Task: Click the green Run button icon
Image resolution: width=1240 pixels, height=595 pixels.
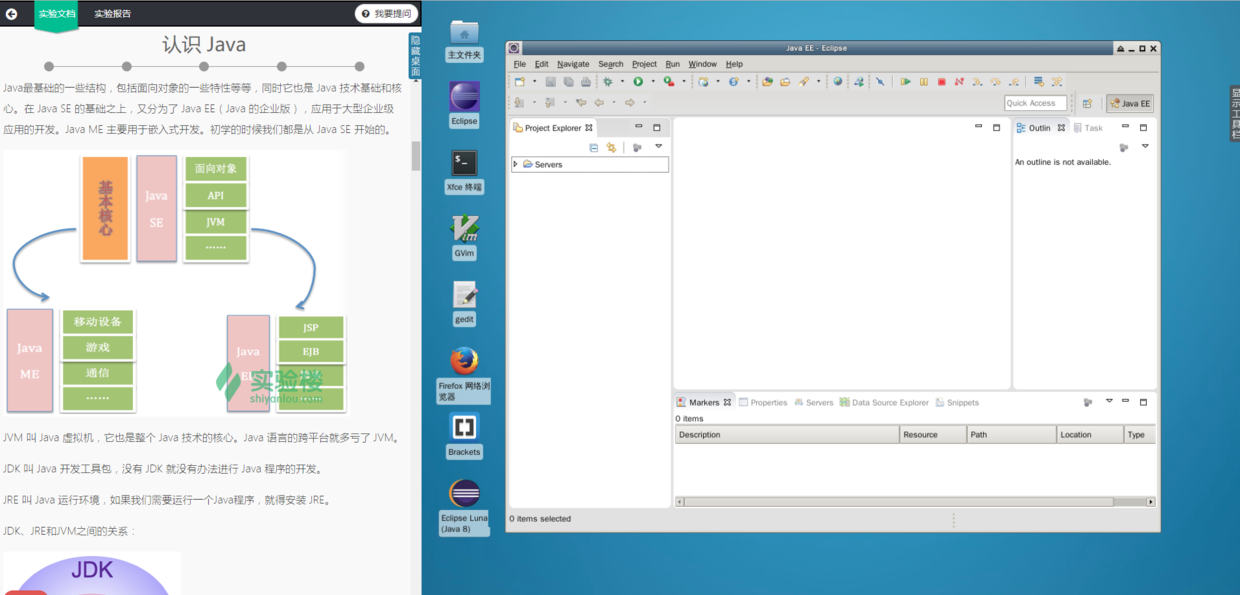Action: (x=638, y=82)
